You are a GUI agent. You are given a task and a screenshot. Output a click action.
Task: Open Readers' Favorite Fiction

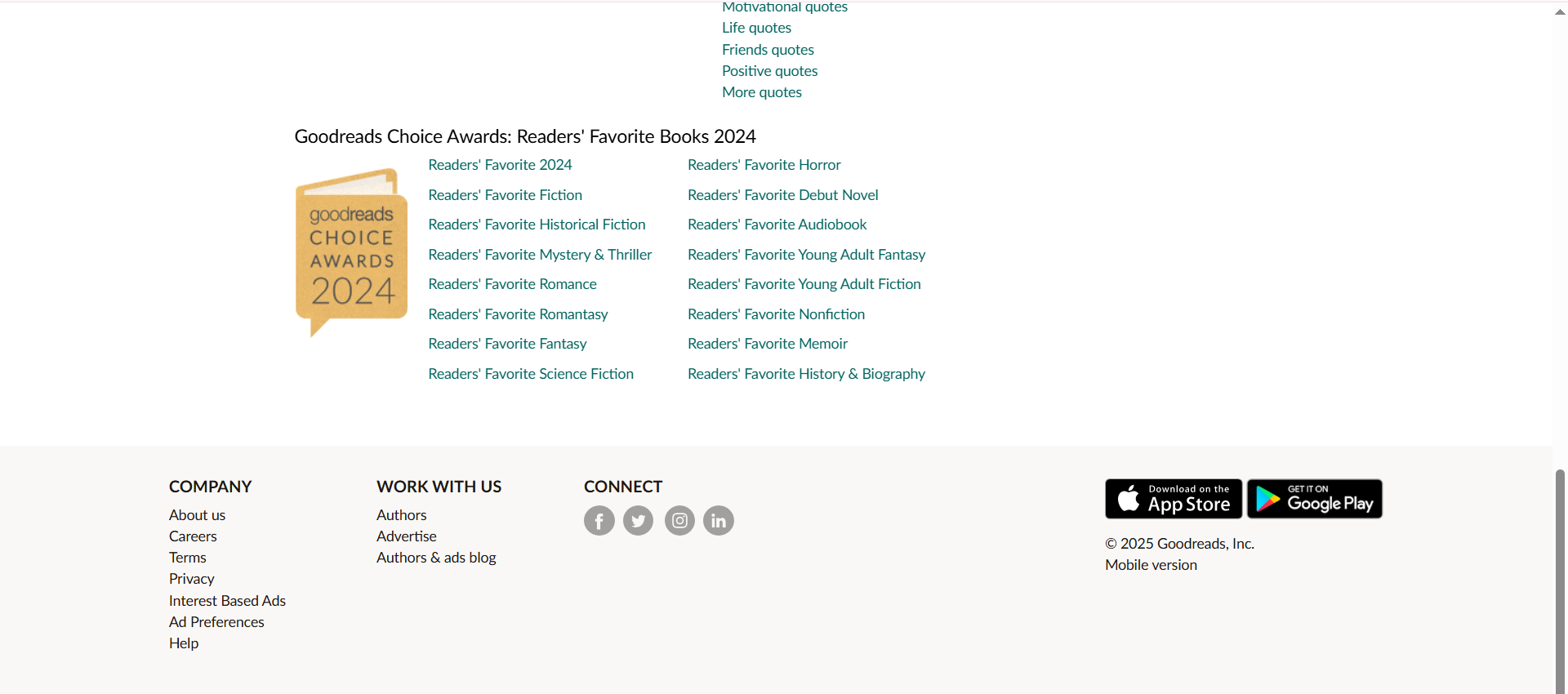click(505, 195)
